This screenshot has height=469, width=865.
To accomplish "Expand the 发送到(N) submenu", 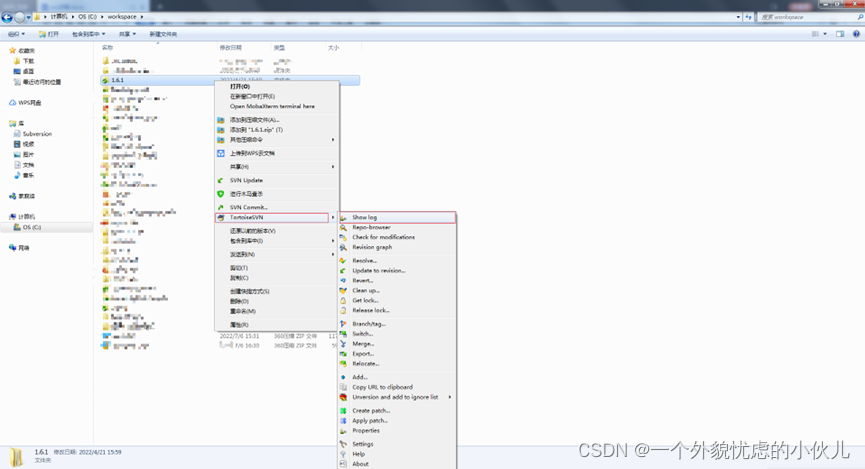I will click(x=276, y=254).
